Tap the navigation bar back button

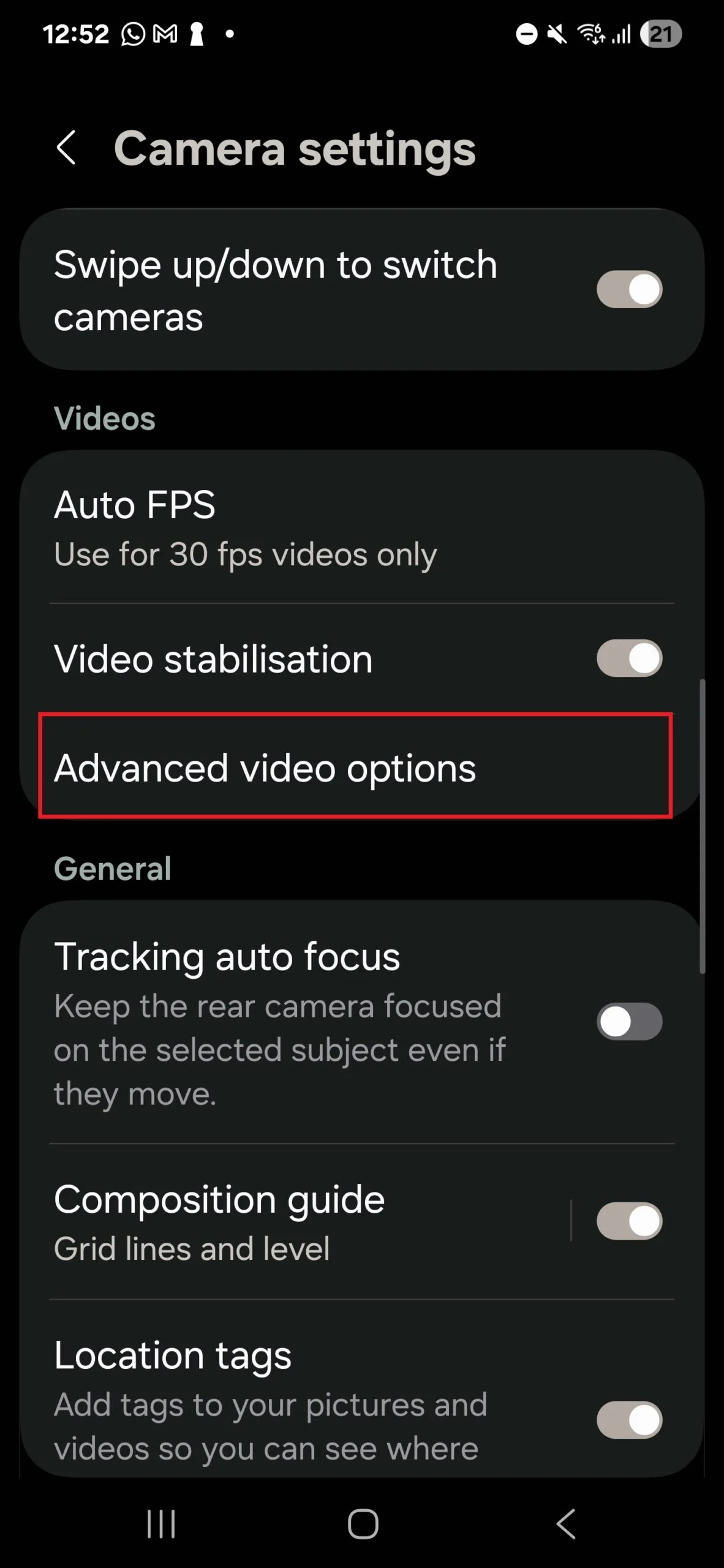click(565, 1524)
